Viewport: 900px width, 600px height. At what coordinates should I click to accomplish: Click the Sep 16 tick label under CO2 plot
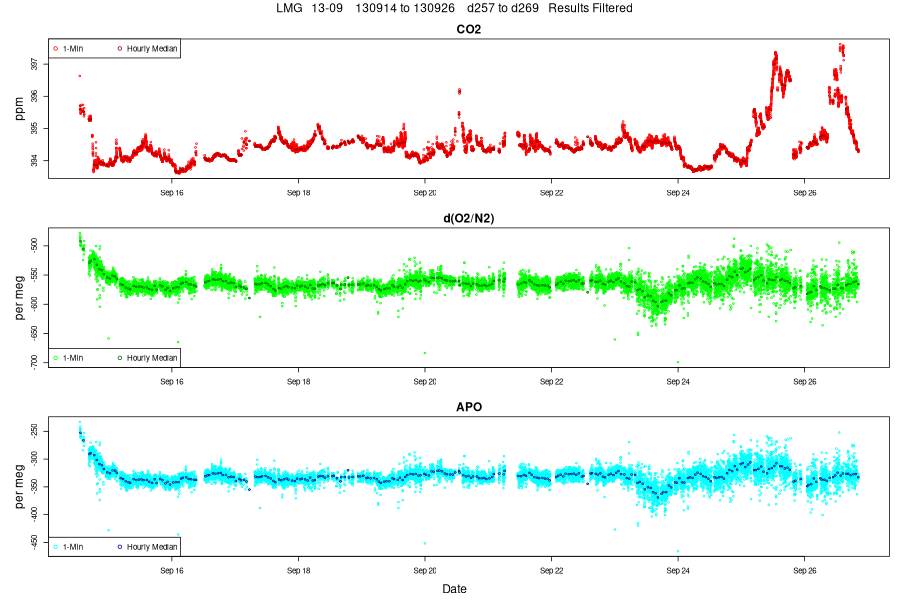(172, 193)
